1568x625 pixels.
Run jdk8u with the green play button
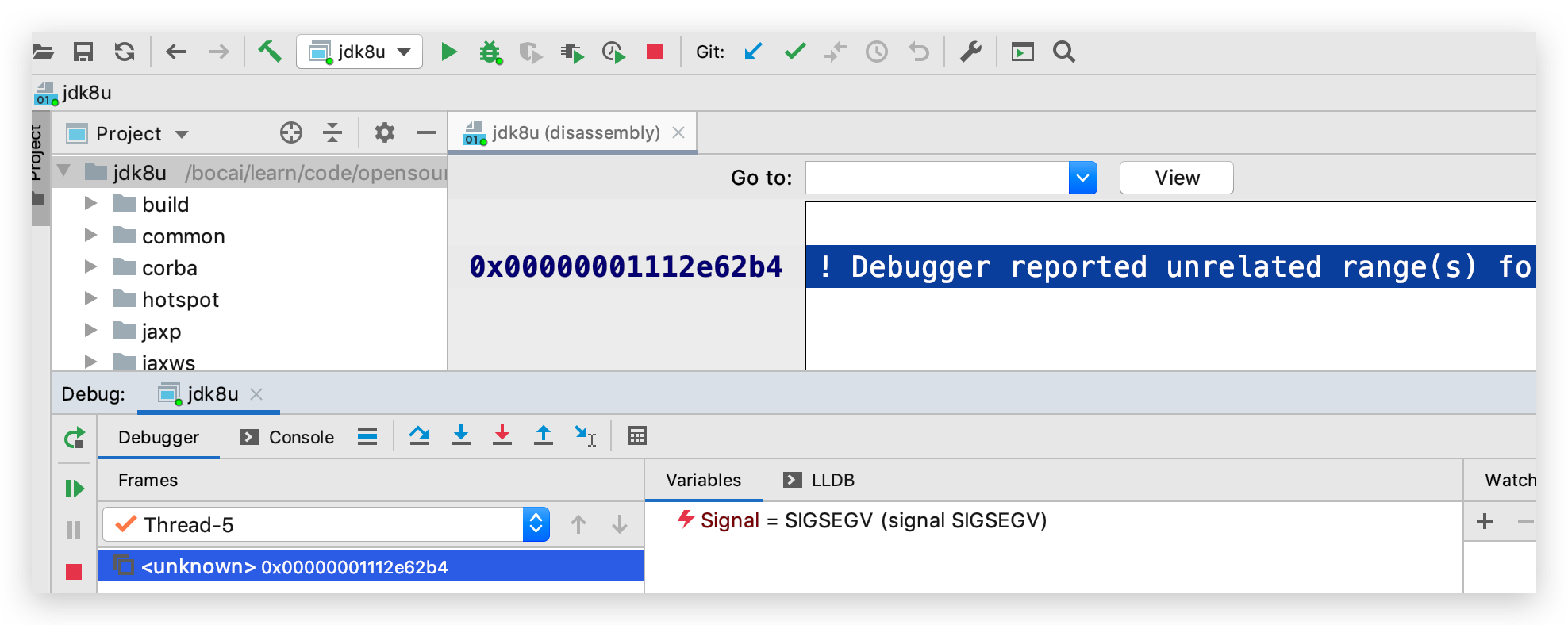(448, 52)
